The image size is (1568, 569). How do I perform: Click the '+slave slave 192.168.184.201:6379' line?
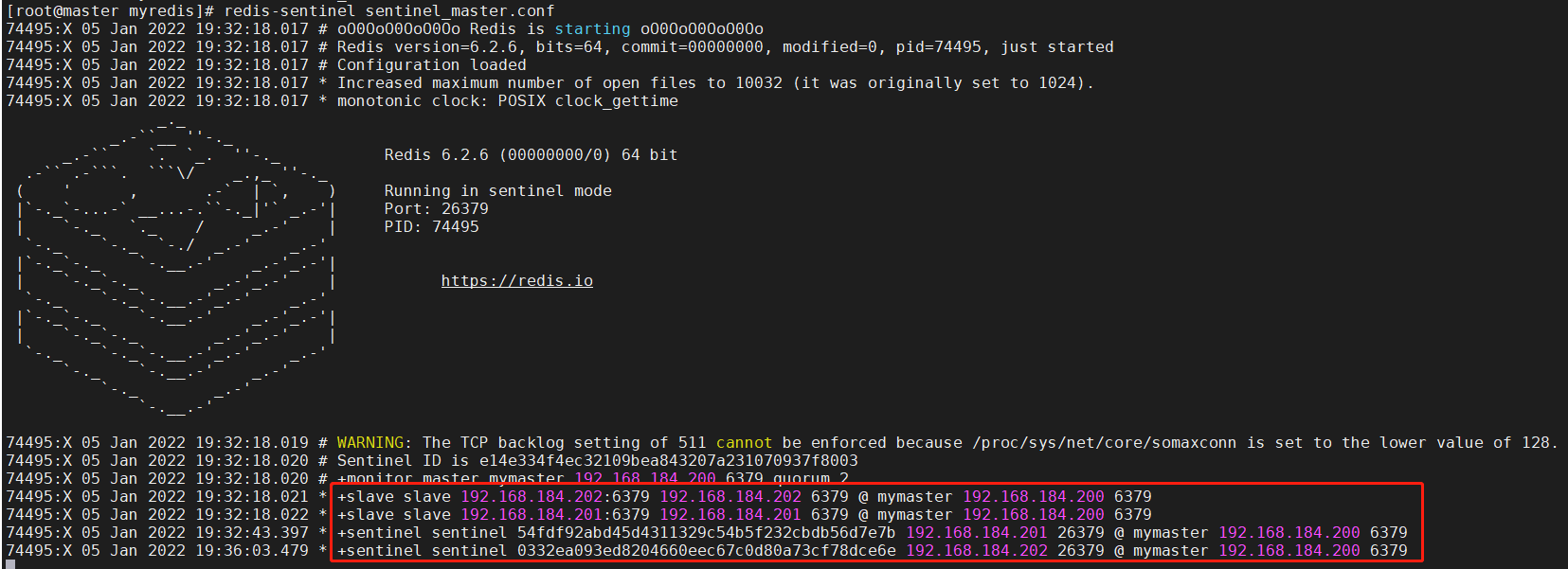pos(579,514)
